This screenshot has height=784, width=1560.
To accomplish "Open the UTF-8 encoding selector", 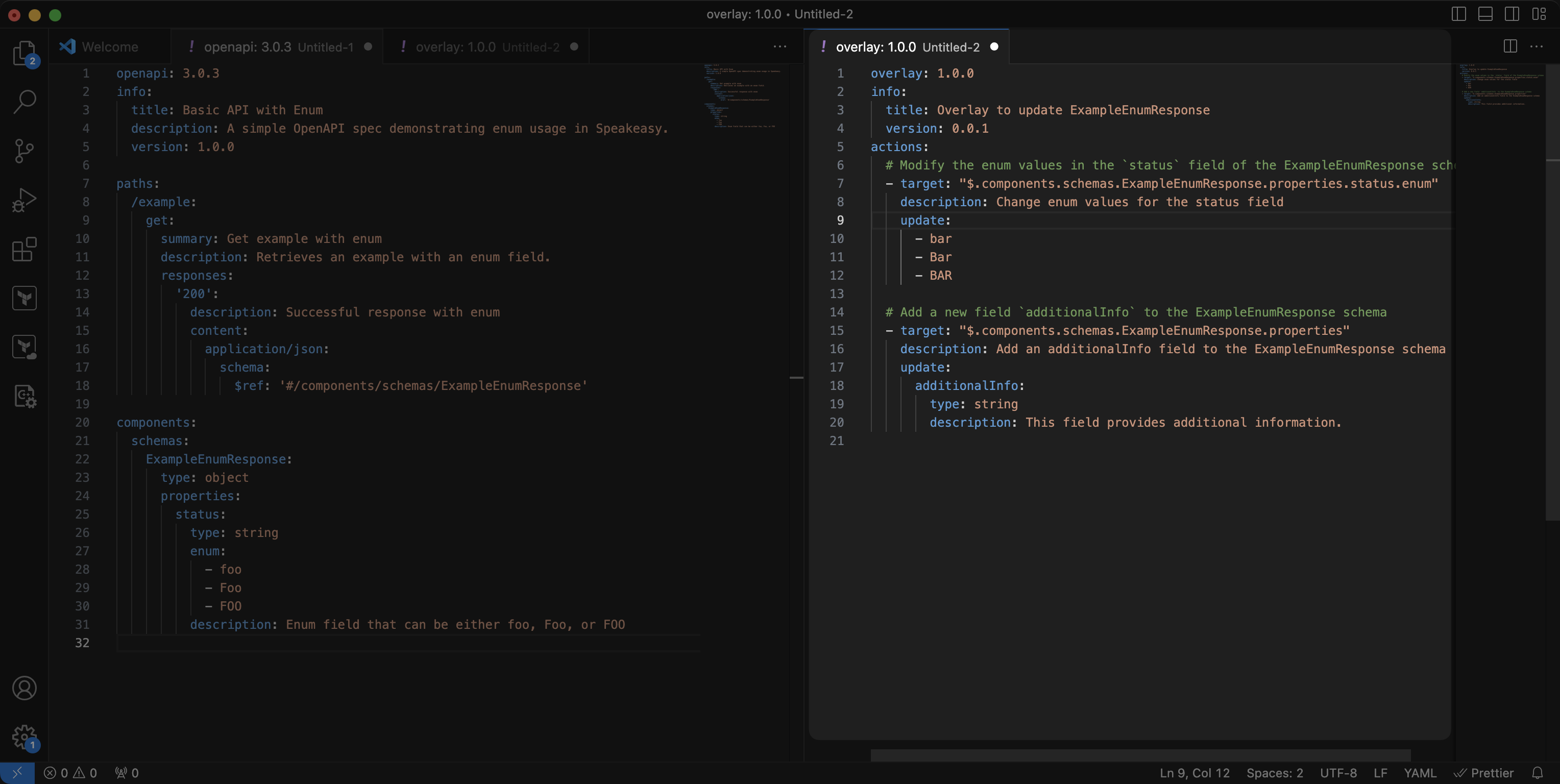I will (x=1338, y=772).
